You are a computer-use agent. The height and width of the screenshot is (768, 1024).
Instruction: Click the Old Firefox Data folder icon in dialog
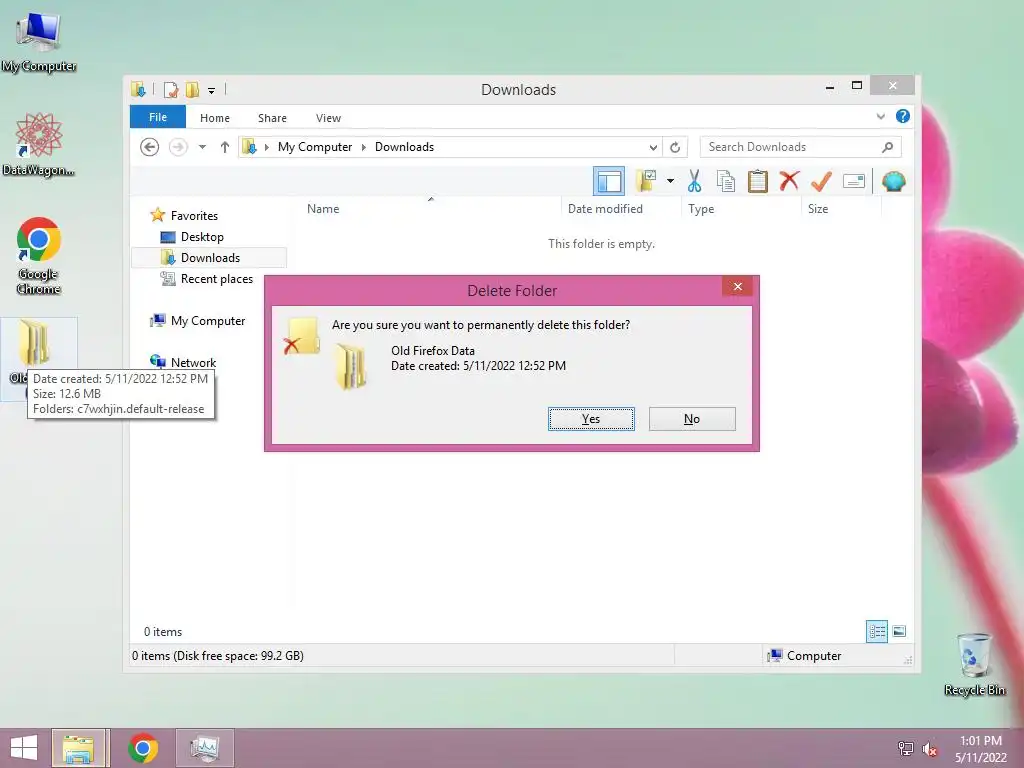(x=351, y=366)
